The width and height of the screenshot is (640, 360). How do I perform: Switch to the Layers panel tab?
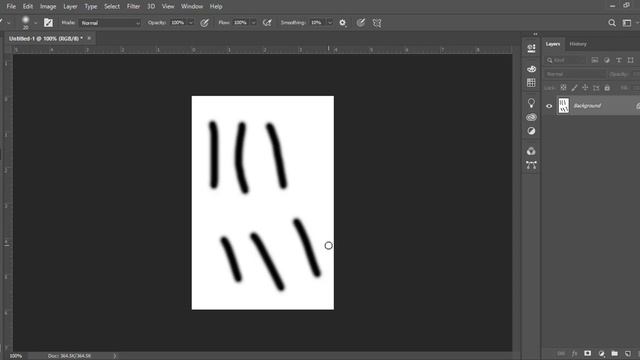pyautogui.click(x=553, y=44)
